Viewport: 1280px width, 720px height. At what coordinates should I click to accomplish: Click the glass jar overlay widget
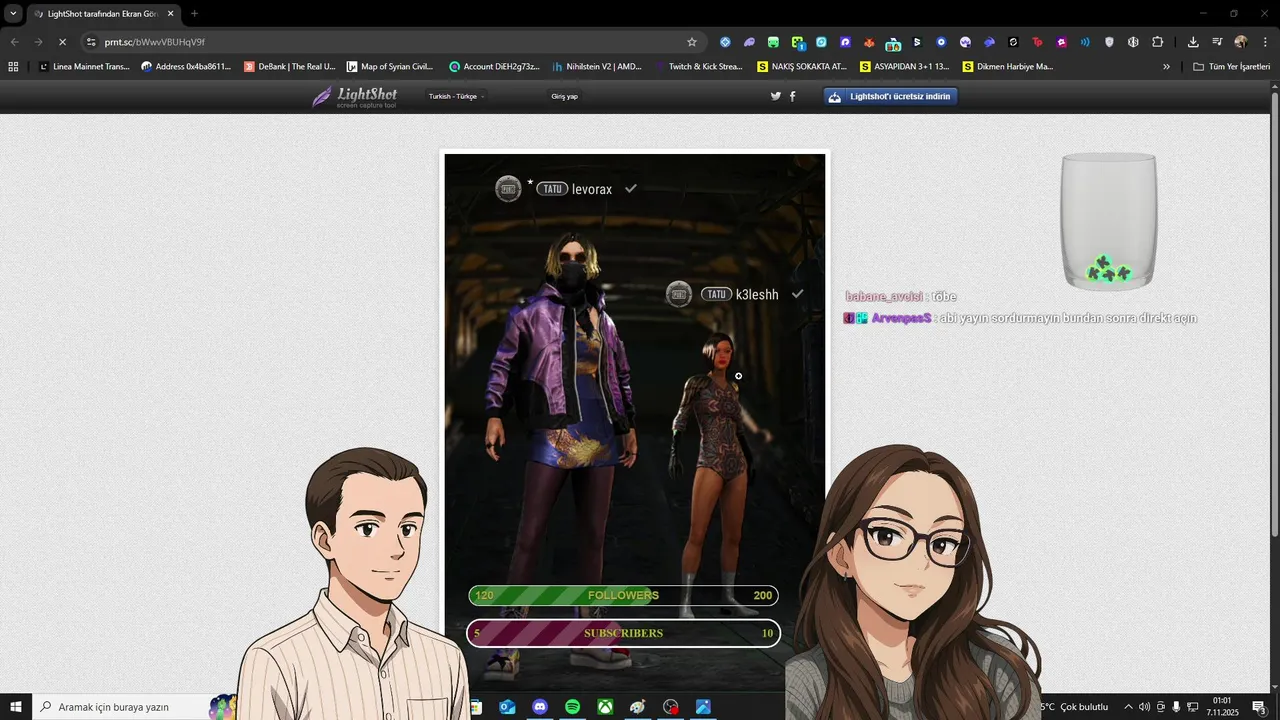[1108, 222]
